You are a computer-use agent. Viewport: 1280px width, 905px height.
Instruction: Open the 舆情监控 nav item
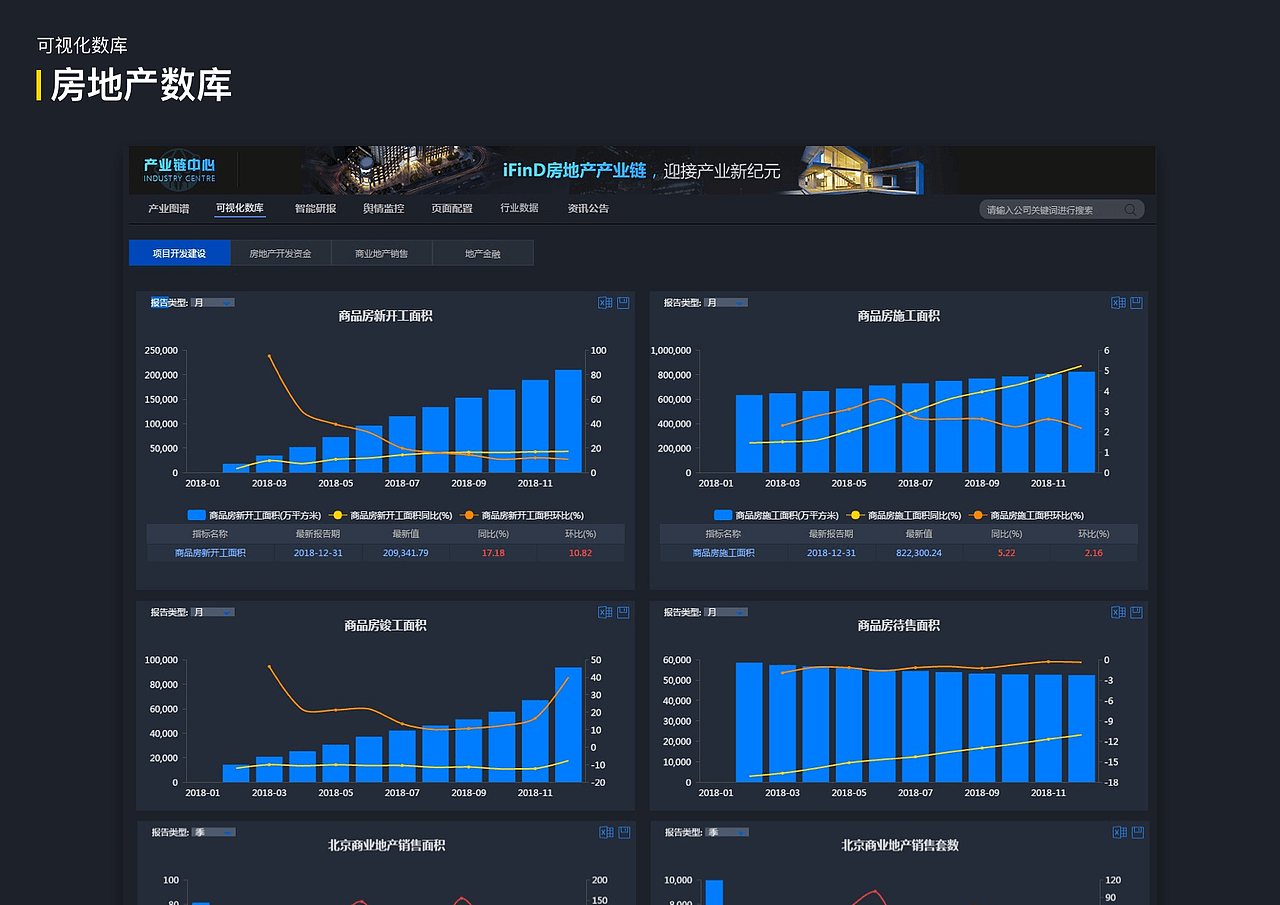click(383, 208)
